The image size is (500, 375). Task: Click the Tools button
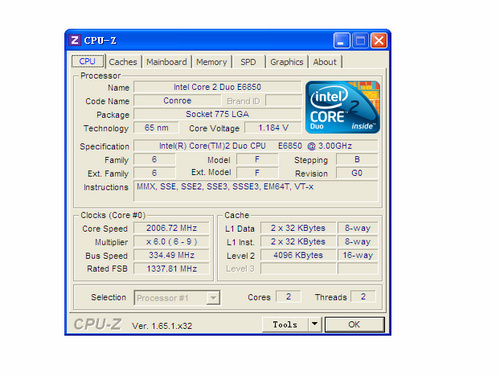click(x=285, y=324)
